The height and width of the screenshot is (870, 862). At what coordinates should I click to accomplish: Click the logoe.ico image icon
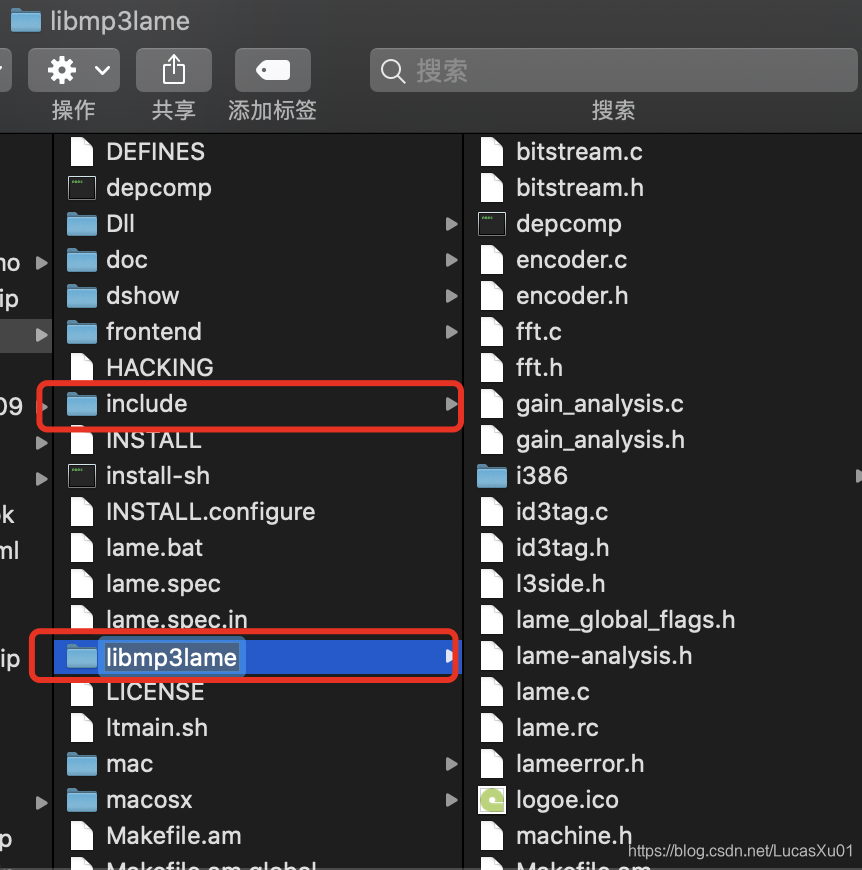tap(491, 800)
